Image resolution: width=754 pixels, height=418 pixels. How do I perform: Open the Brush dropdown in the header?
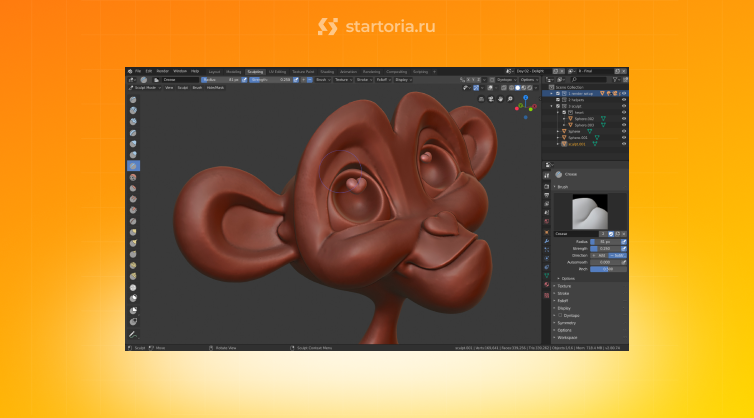[323, 80]
